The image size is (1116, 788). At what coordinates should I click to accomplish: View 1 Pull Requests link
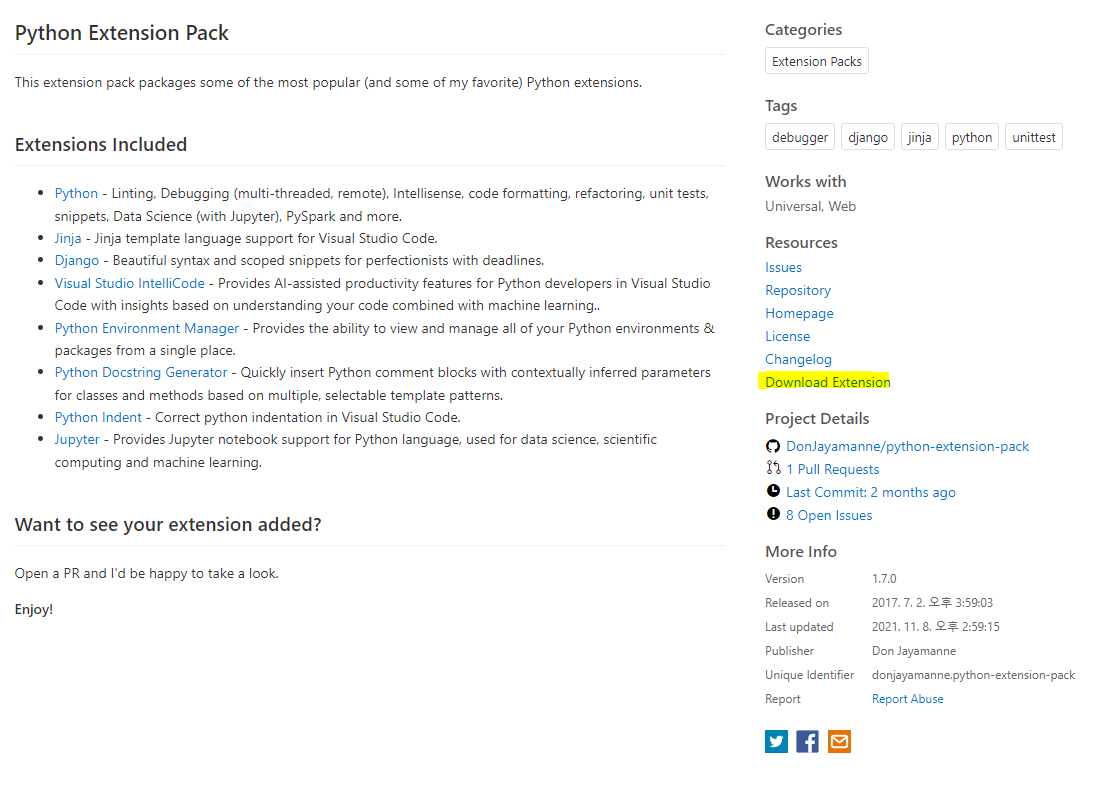[833, 469]
